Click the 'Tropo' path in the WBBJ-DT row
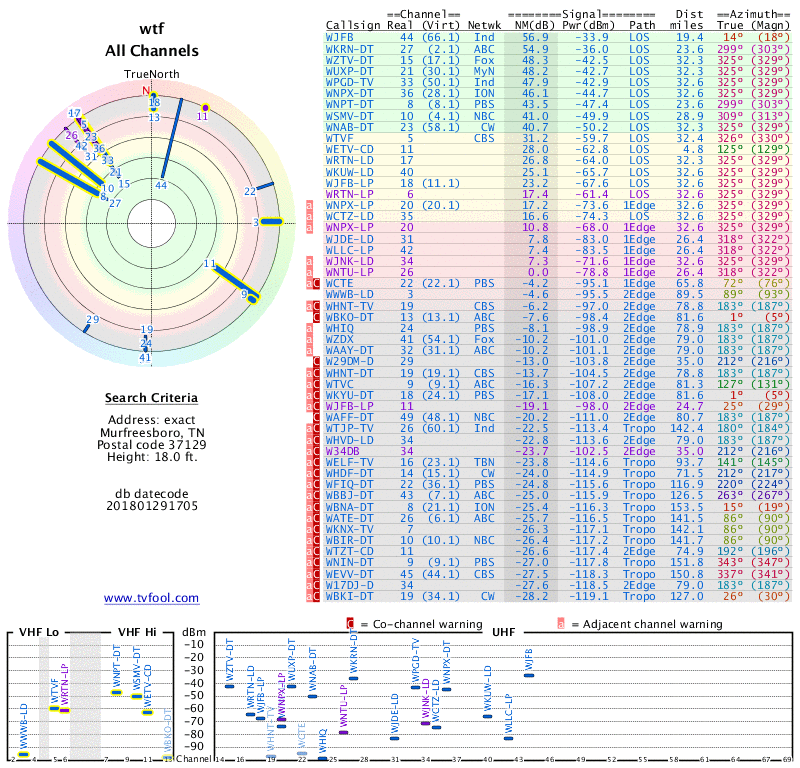 639,496
